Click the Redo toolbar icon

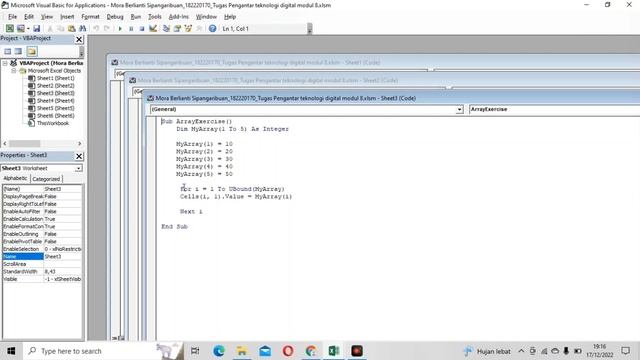(107, 29)
